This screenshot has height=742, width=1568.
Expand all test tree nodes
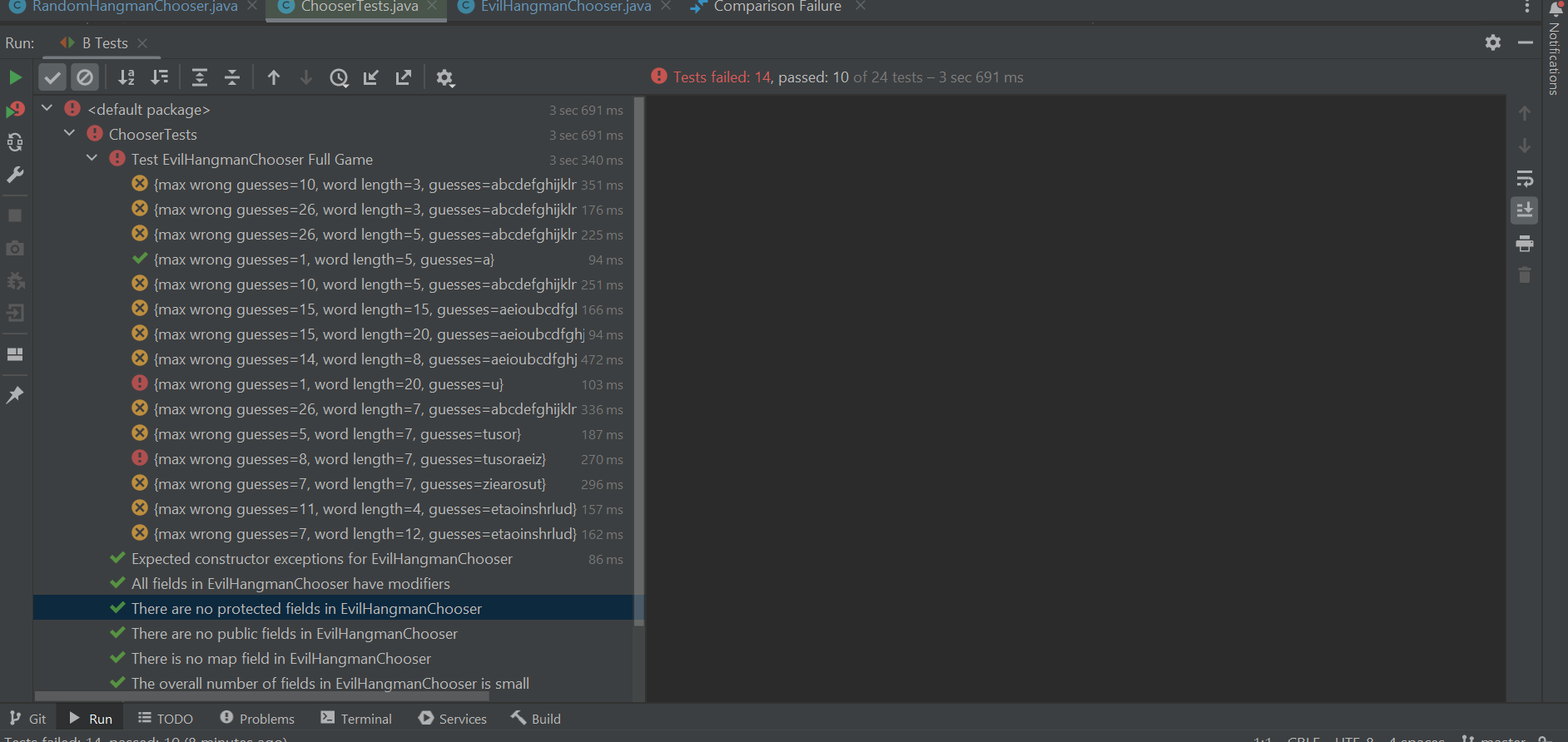pyautogui.click(x=200, y=77)
